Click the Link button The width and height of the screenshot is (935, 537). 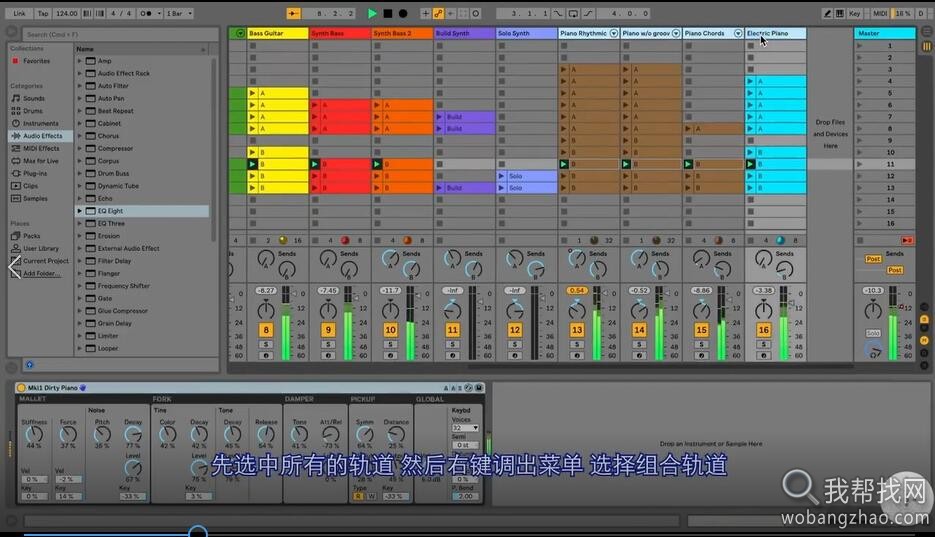20,13
